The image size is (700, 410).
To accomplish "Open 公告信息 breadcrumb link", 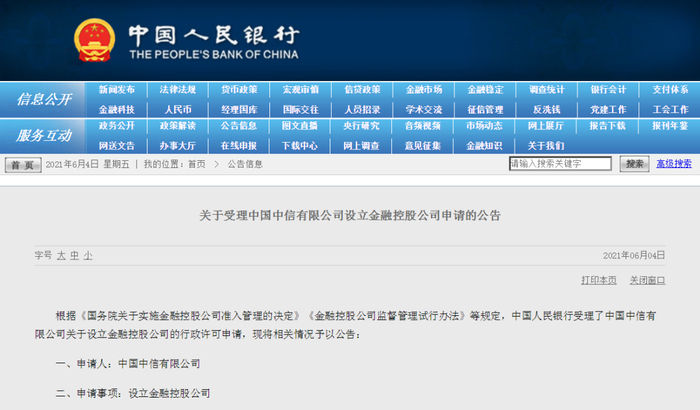I will 245,164.
